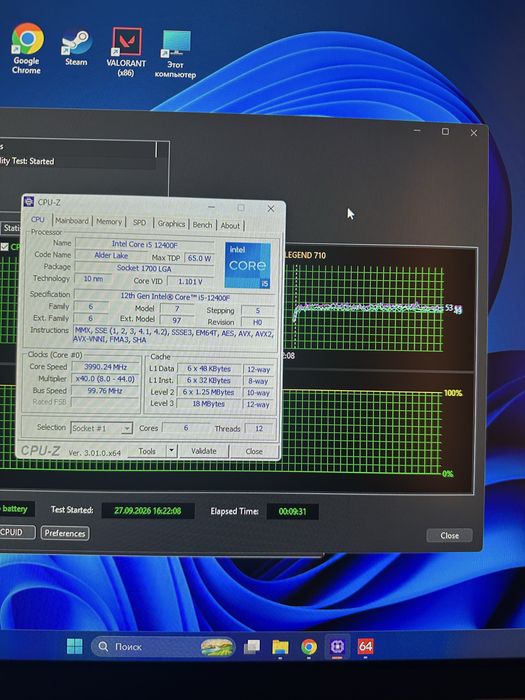Go to the Bench tab
Screen dimensions: 525x700
pyautogui.click(x=202, y=225)
